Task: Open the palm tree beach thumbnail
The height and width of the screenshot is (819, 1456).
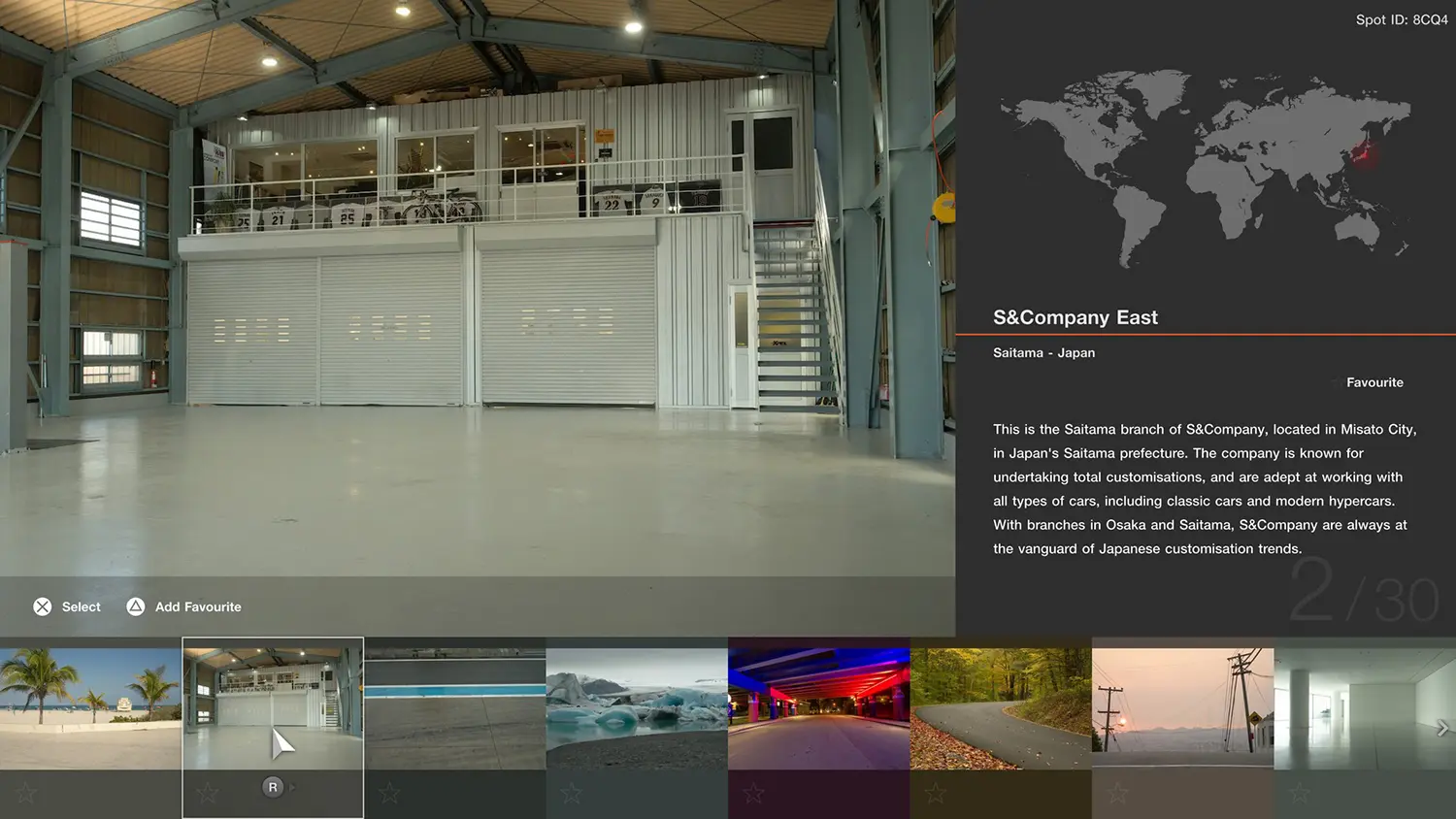Action: (90, 709)
